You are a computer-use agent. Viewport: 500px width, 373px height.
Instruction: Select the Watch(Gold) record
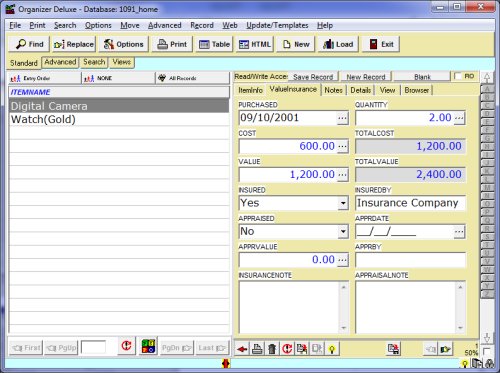pos(119,119)
